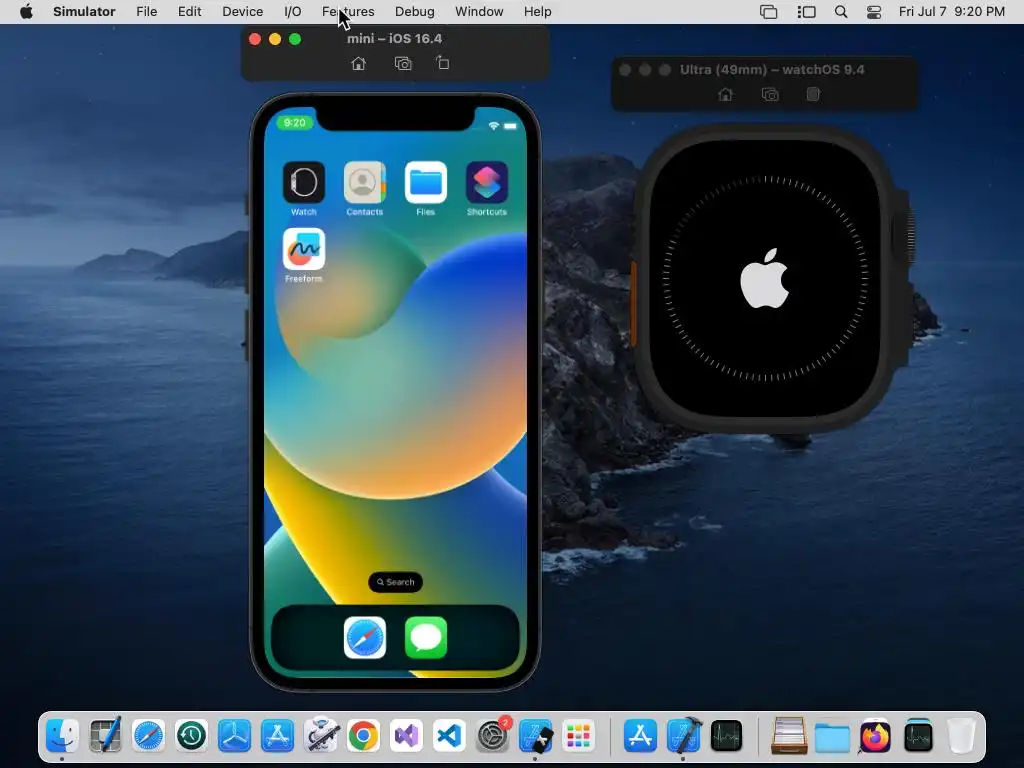Image resolution: width=1024 pixels, height=768 pixels.
Task: Open the Apple menu
Action: tap(26, 12)
